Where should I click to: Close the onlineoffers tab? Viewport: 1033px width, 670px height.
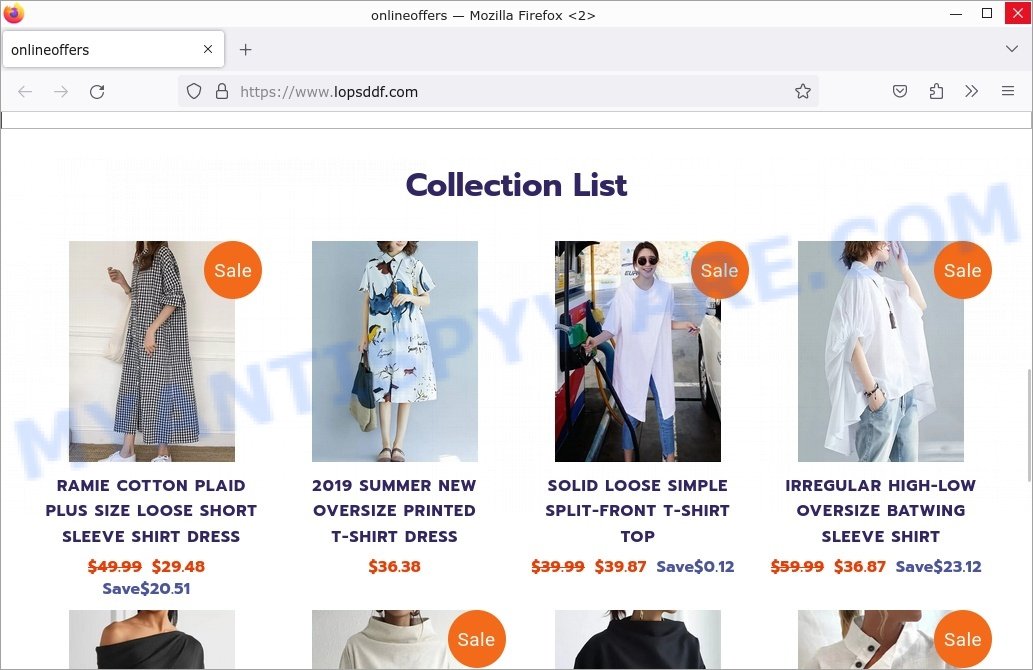pos(207,48)
